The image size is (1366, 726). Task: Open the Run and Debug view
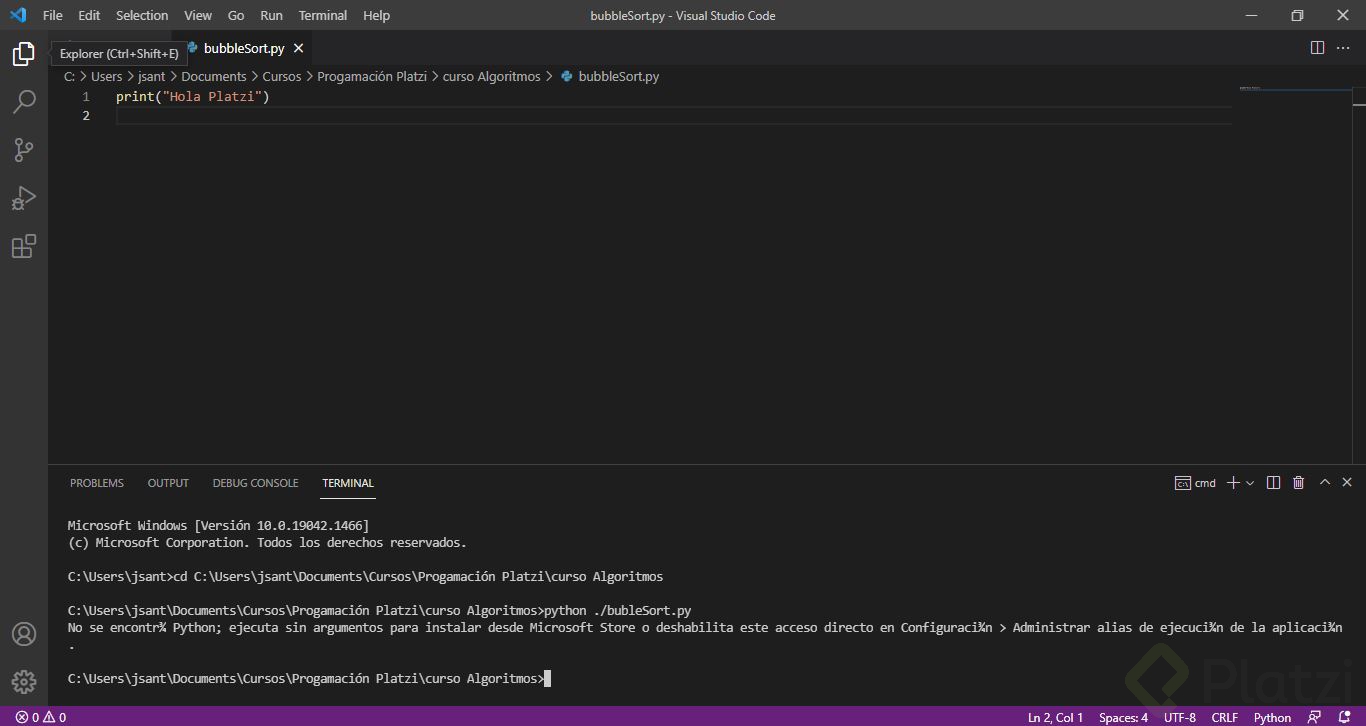coord(24,198)
